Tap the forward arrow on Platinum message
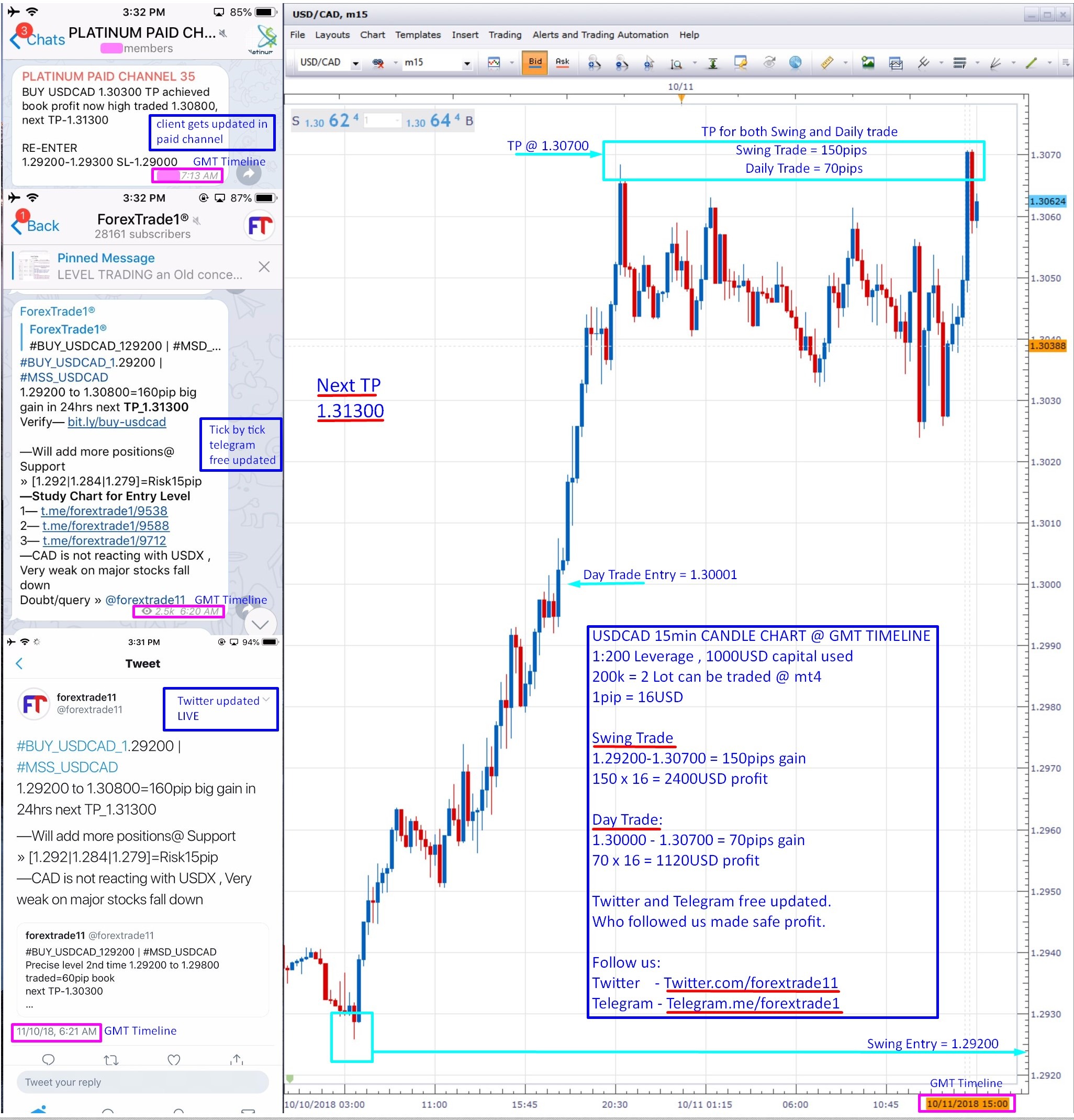1074x1120 pixels. 249,174
